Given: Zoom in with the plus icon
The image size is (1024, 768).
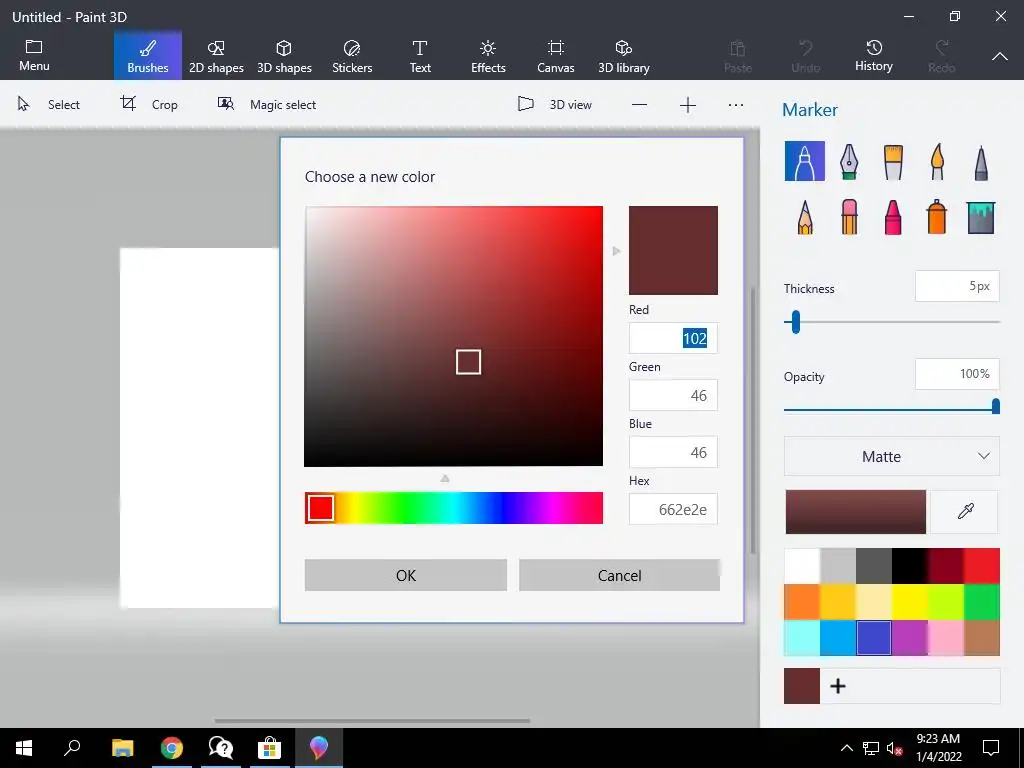Looking at the screenshot, I should [x=688, y=104].
